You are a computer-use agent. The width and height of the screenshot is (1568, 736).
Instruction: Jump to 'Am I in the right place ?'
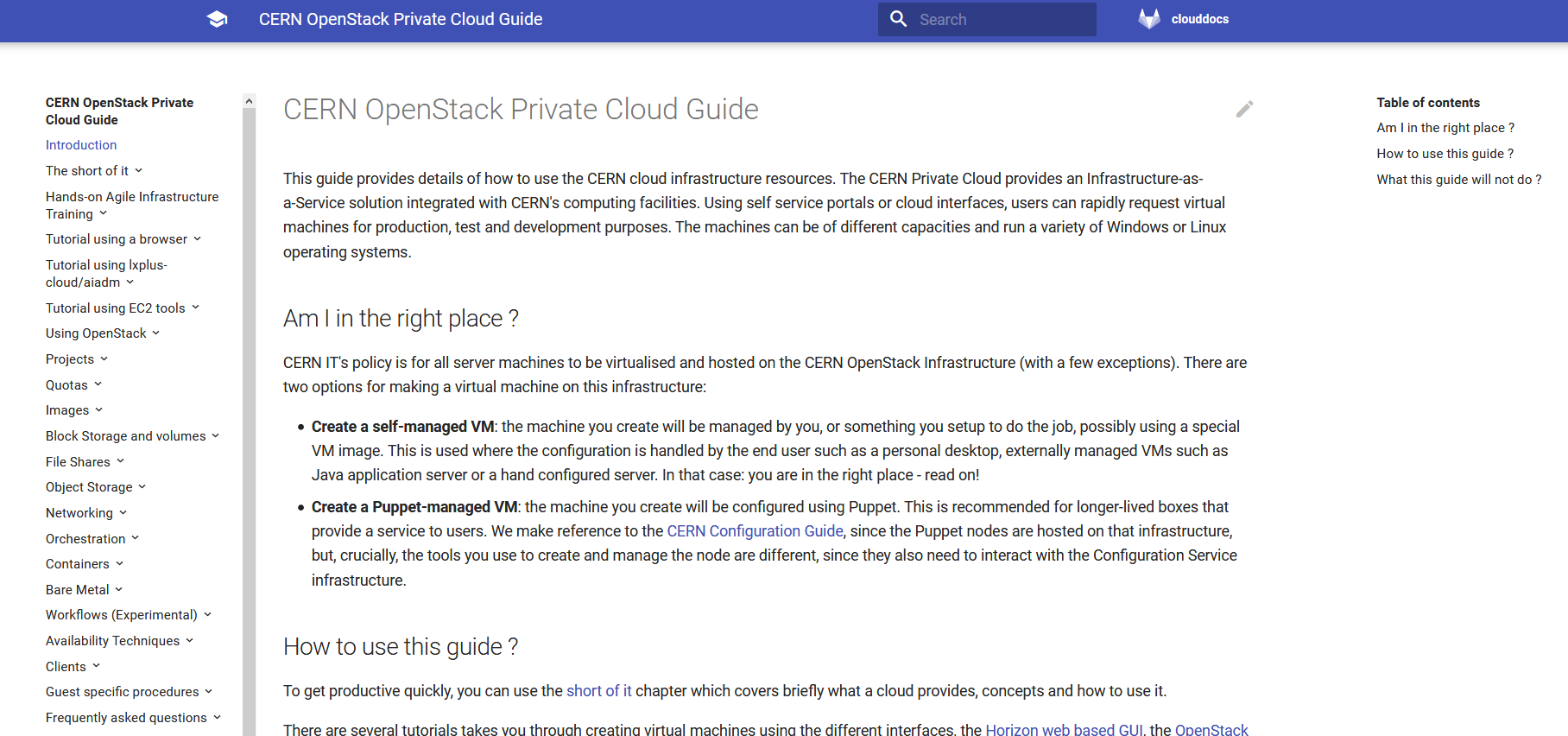click(1445, 128)
